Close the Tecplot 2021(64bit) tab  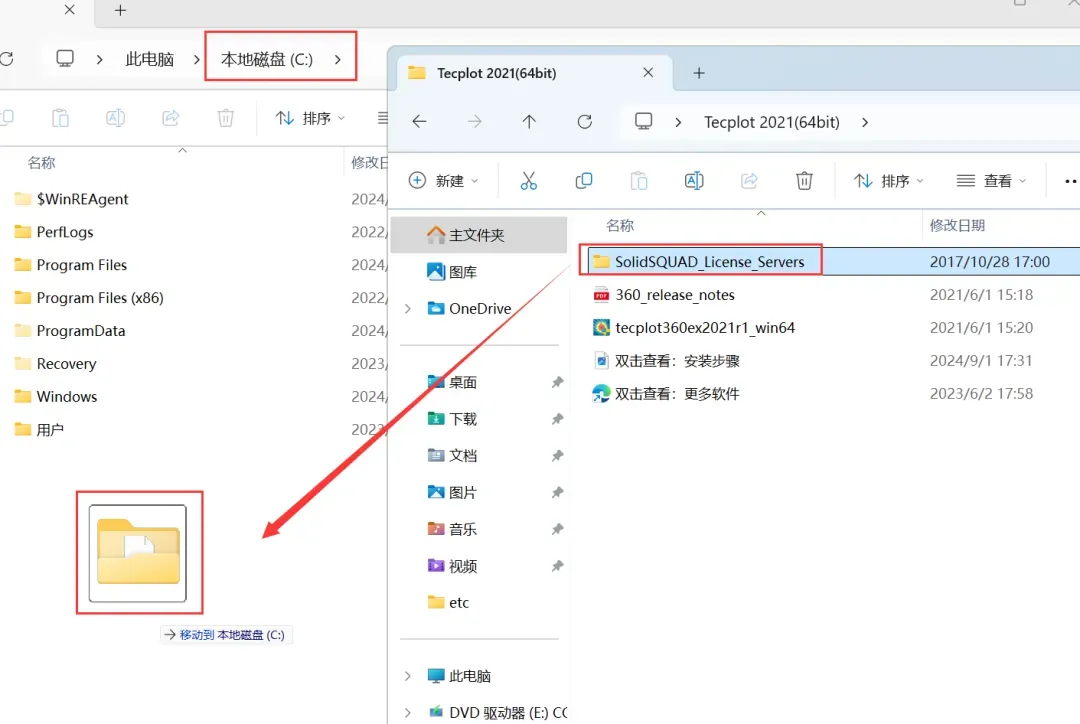tap(648, 72)
